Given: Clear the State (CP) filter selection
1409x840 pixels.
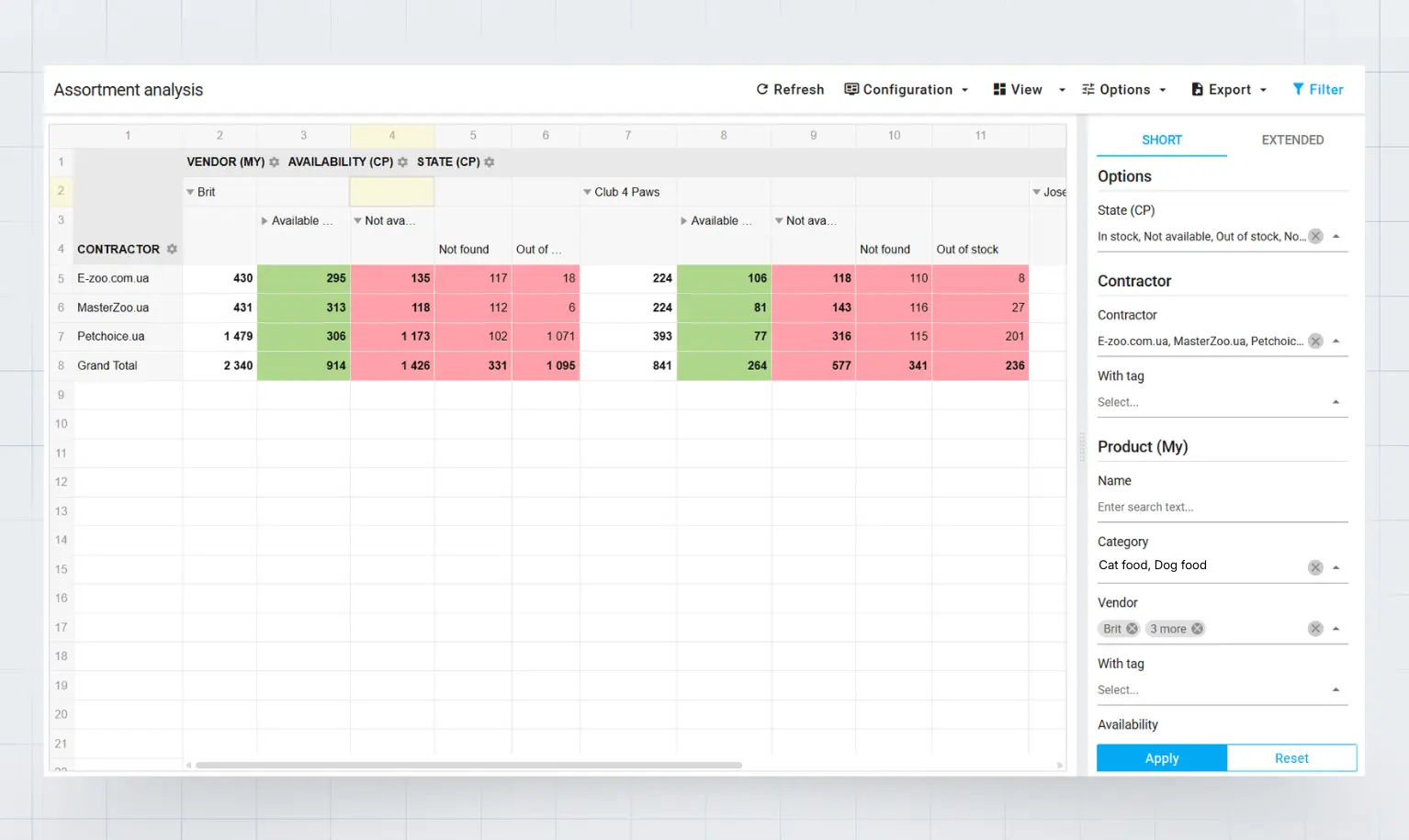Looking at the screenshot, I should [x=1315, y=237].
